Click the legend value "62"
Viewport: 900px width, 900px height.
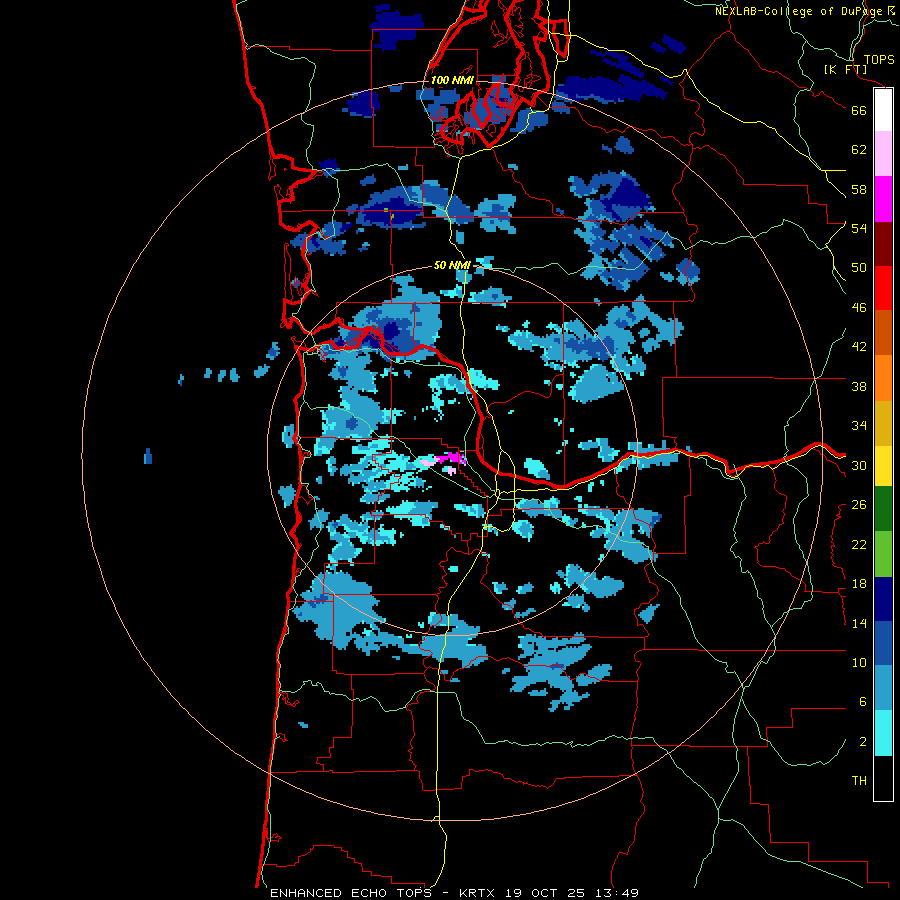coord(859,150)
